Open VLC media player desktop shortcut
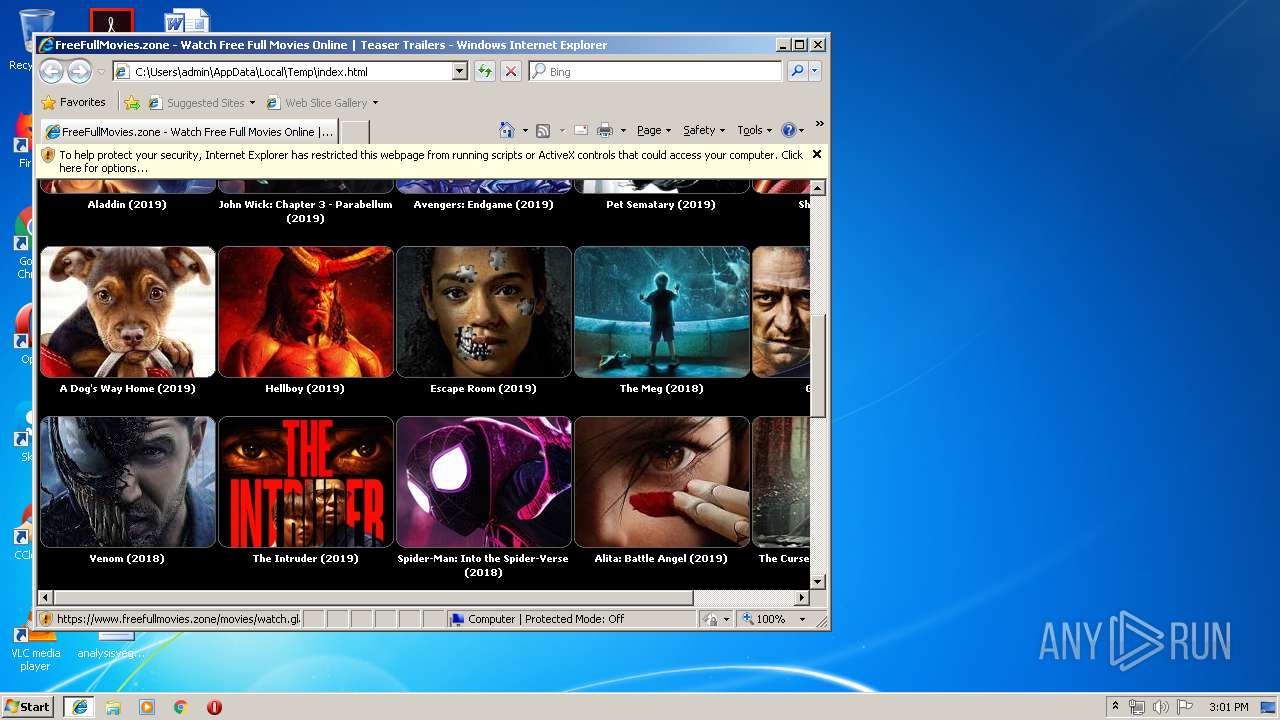Viewport: 1280px width, 720px height. [35, 647]
